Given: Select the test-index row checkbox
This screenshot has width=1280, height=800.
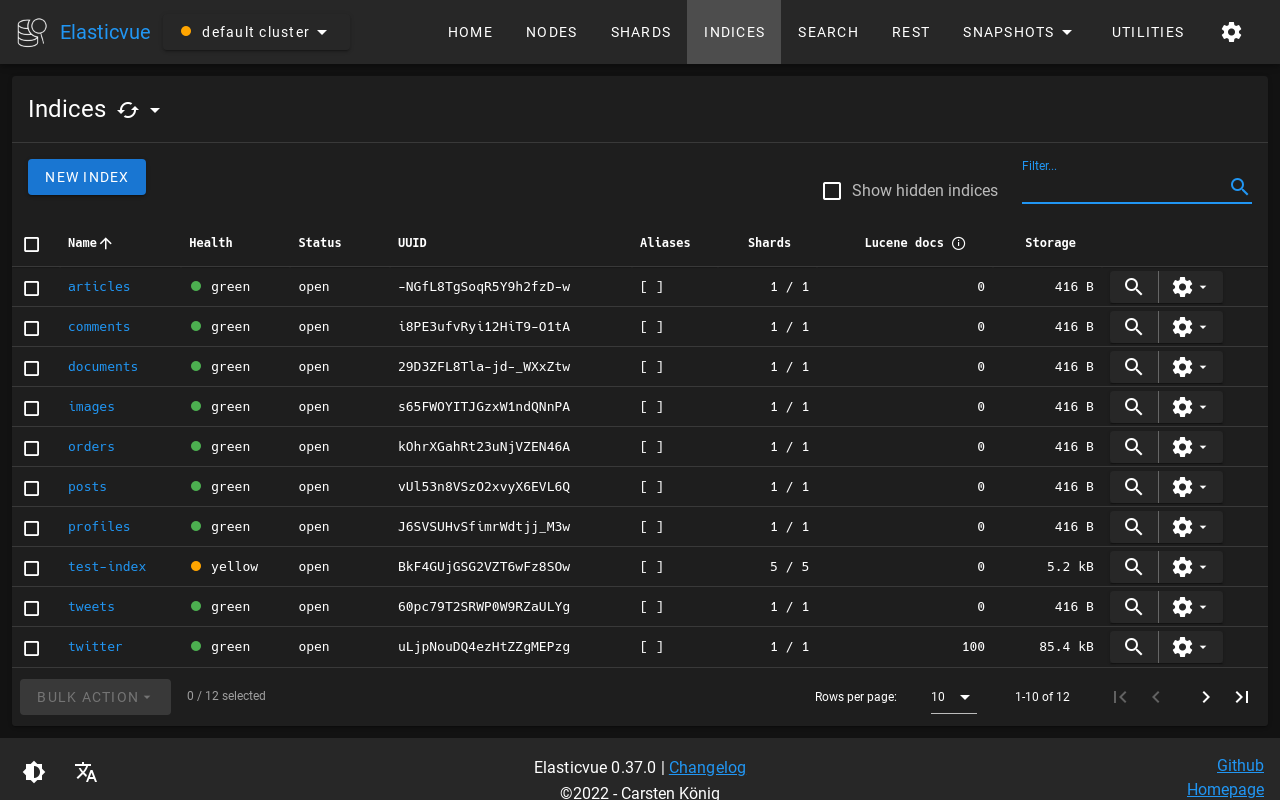Looking at the screenshot, I should coord(32,568).
